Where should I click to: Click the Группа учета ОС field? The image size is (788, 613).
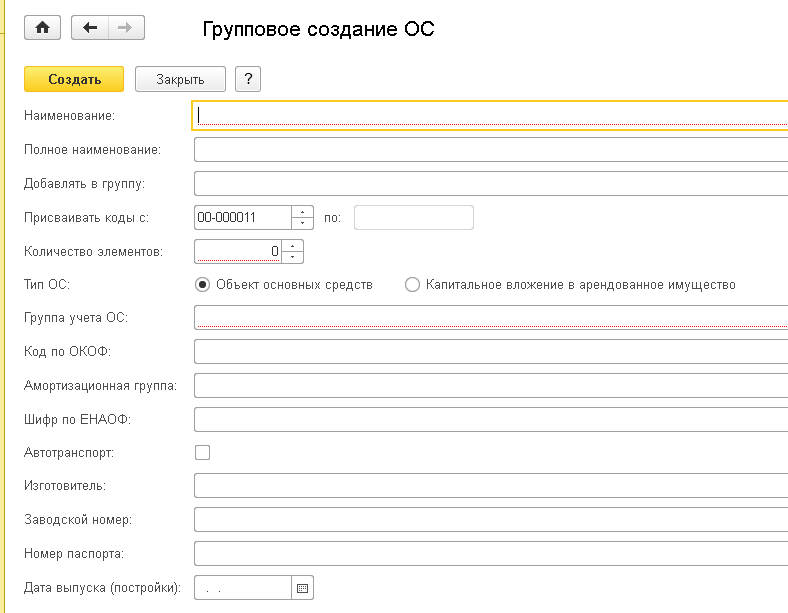pos(490,318)
